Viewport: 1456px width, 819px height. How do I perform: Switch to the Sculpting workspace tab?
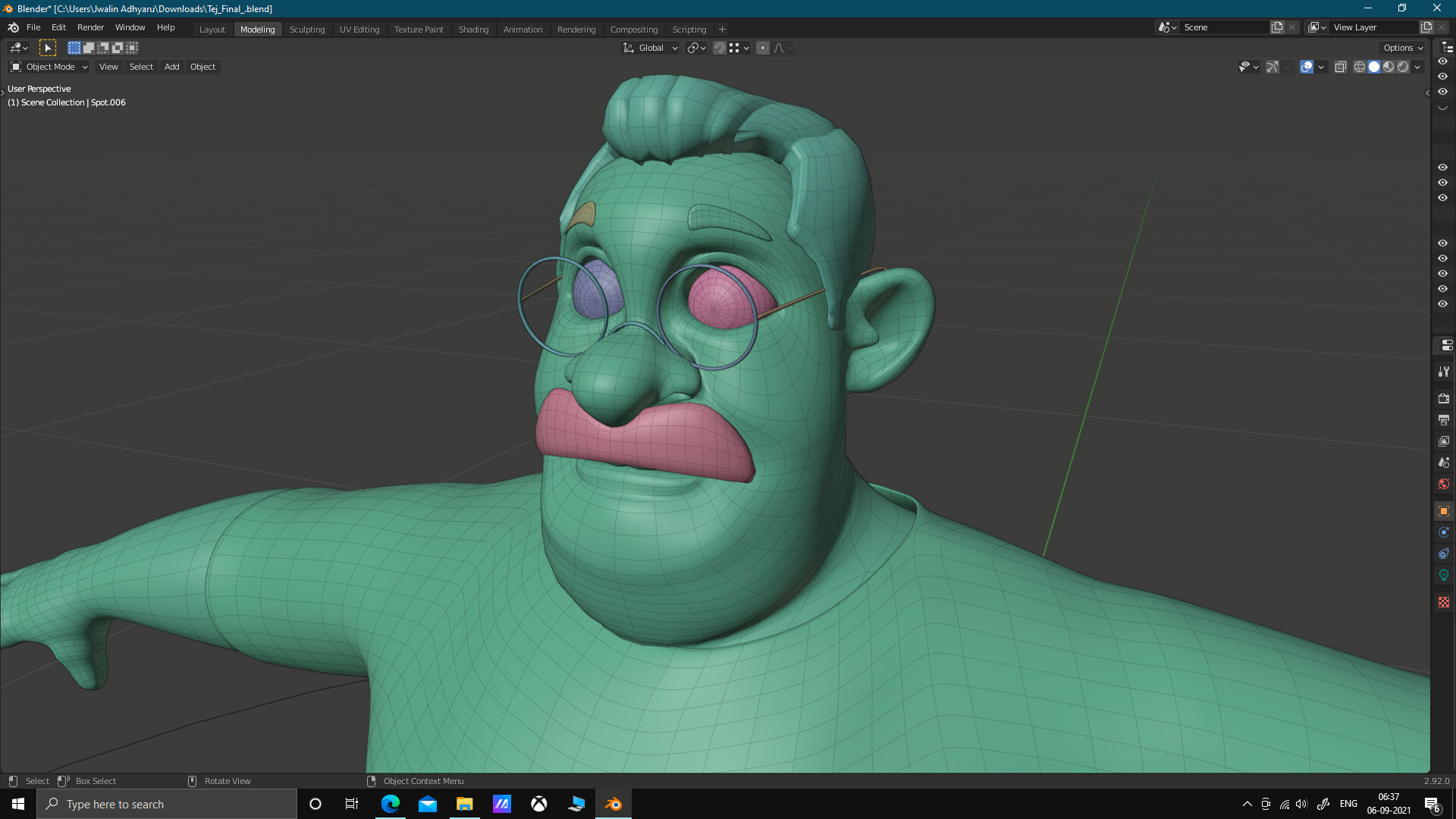[307, 30]
